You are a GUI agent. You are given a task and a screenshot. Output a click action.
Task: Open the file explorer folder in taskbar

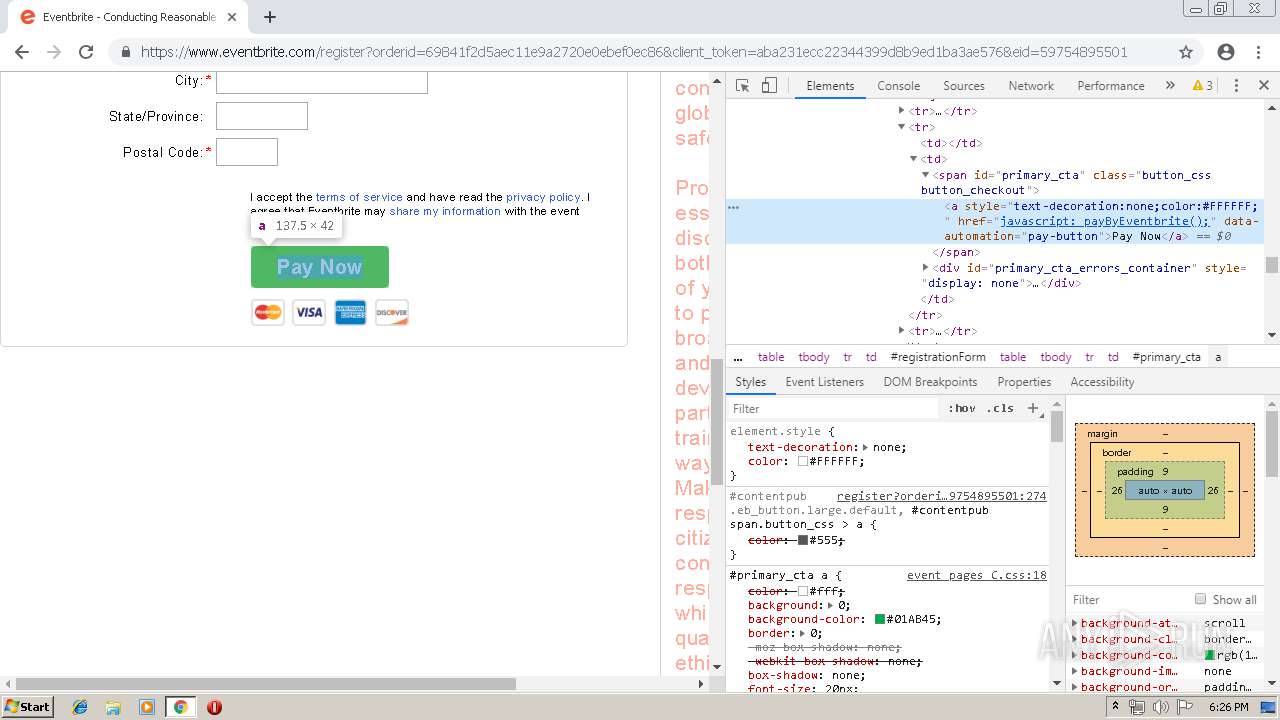(113, 707)
